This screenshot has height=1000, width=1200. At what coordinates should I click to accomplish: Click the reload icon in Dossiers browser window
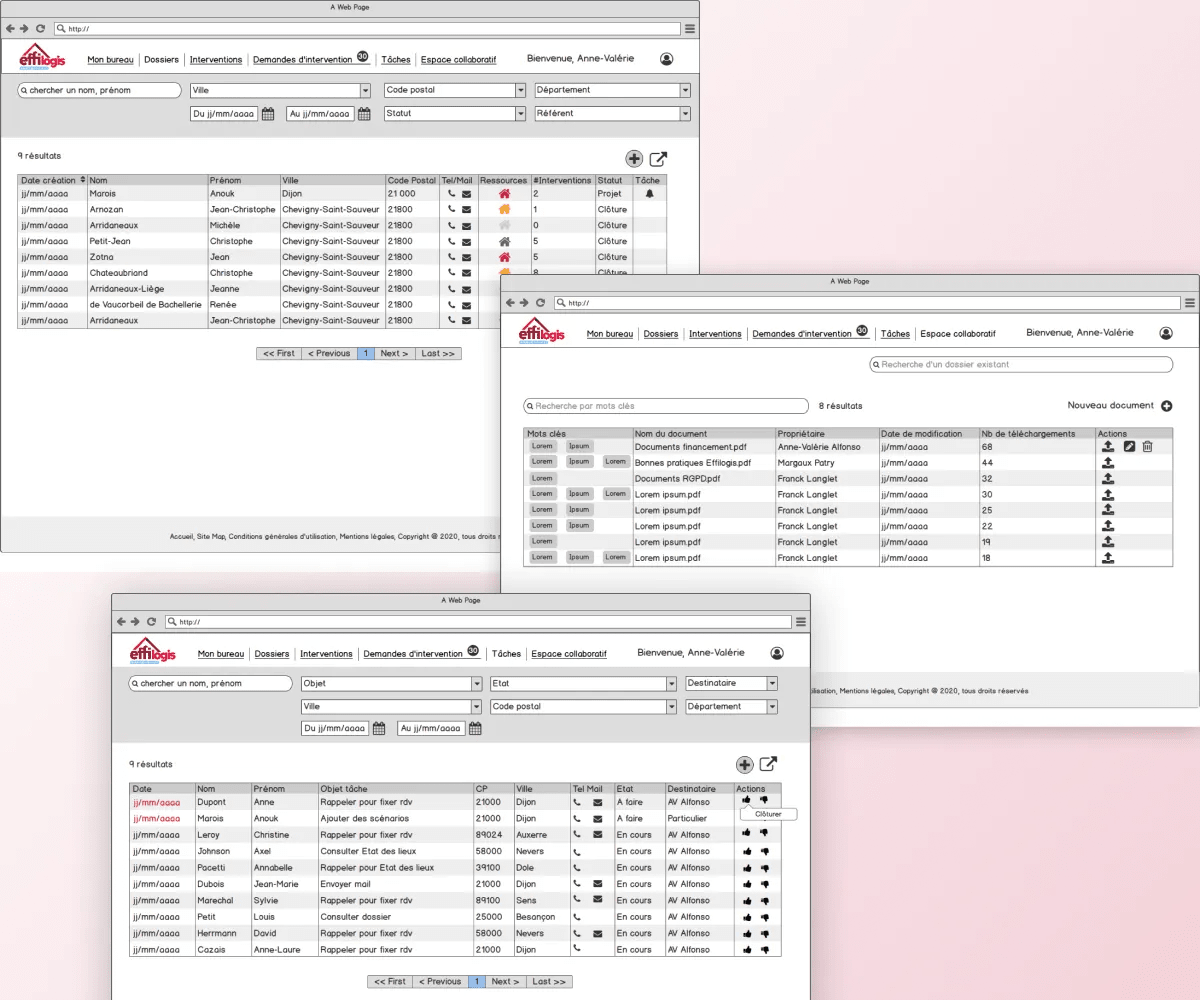coord(40,29)
